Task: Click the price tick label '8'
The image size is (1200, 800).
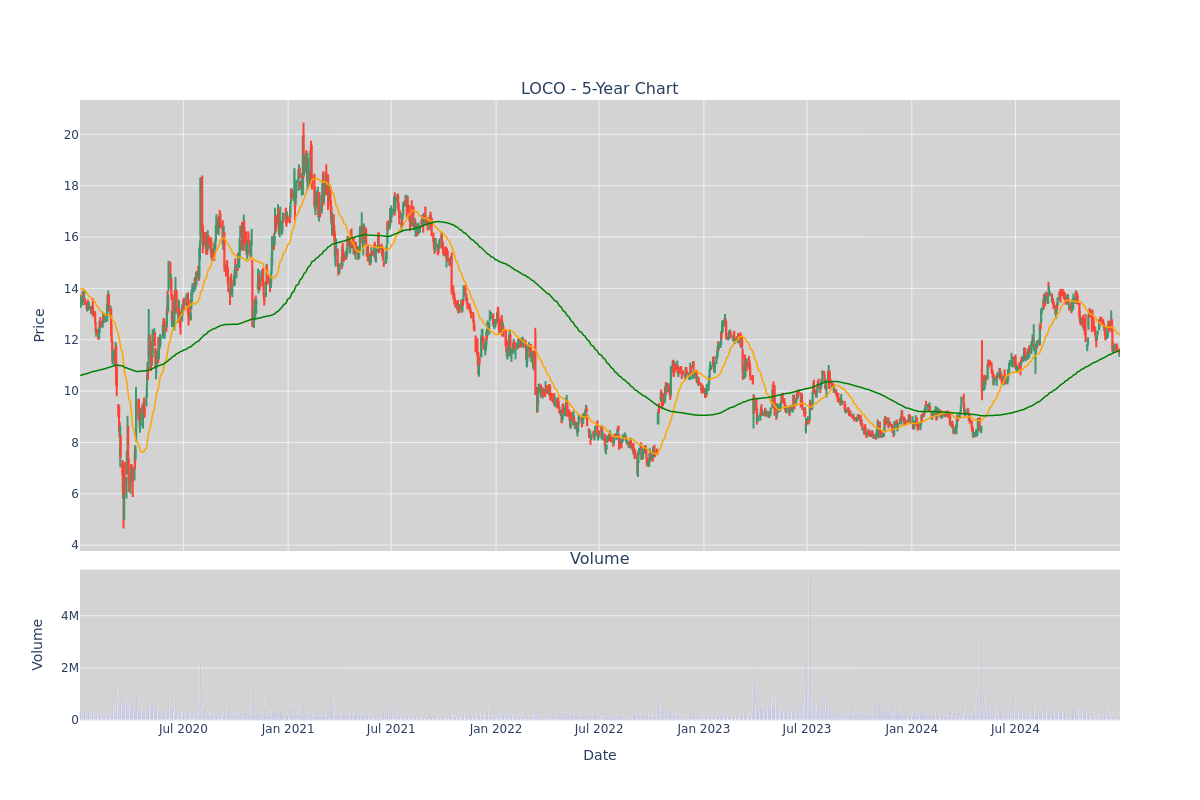Action: [x=75, y=443]
